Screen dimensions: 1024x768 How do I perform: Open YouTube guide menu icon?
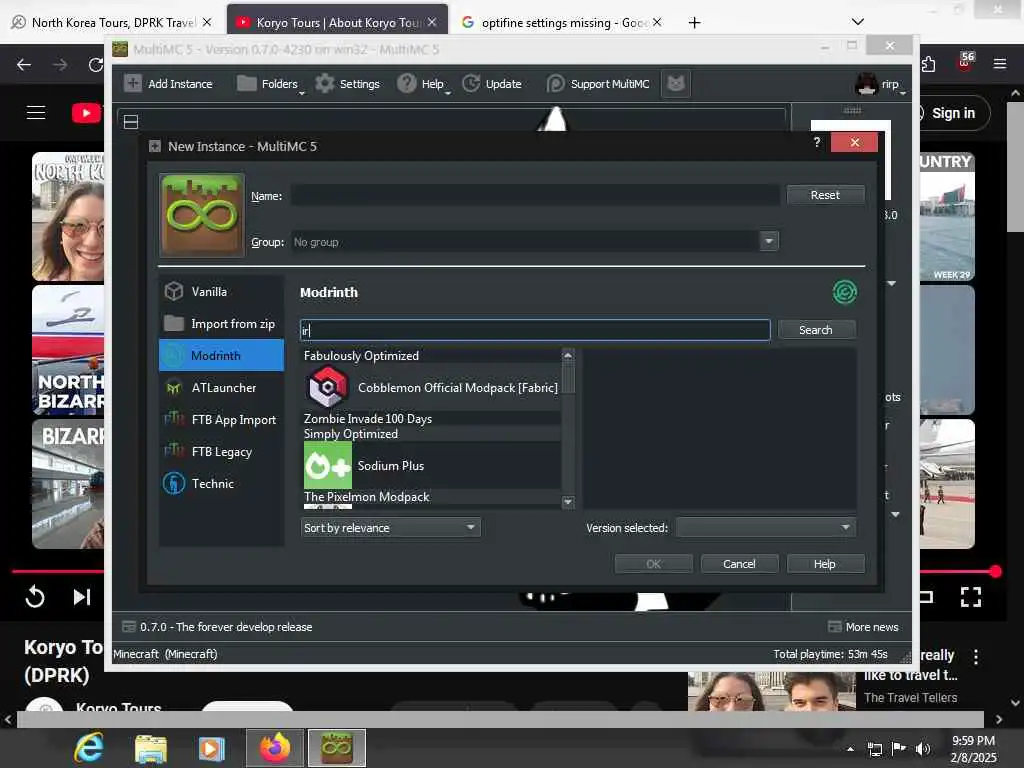click(36, 112)
